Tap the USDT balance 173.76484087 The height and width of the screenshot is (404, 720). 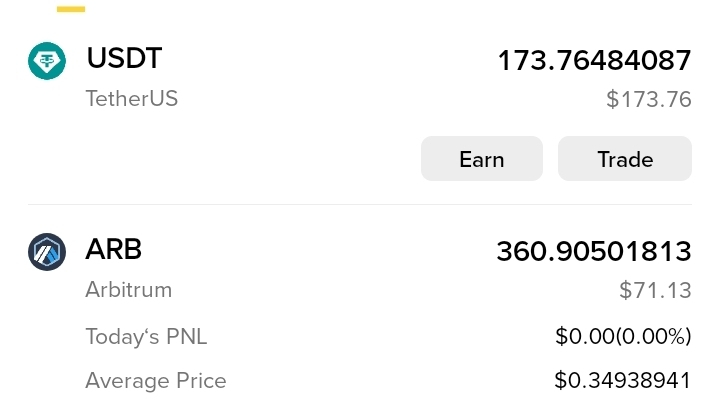[594, 60]
